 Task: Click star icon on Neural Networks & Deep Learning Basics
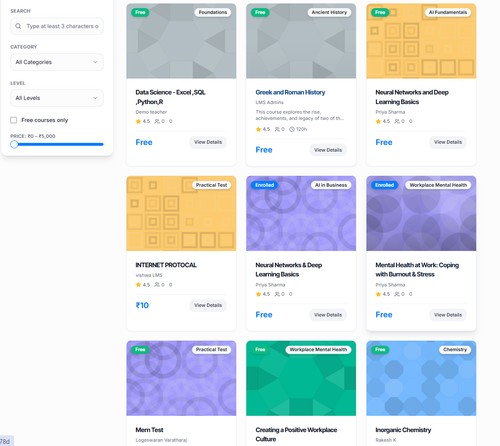click(258, 294)
